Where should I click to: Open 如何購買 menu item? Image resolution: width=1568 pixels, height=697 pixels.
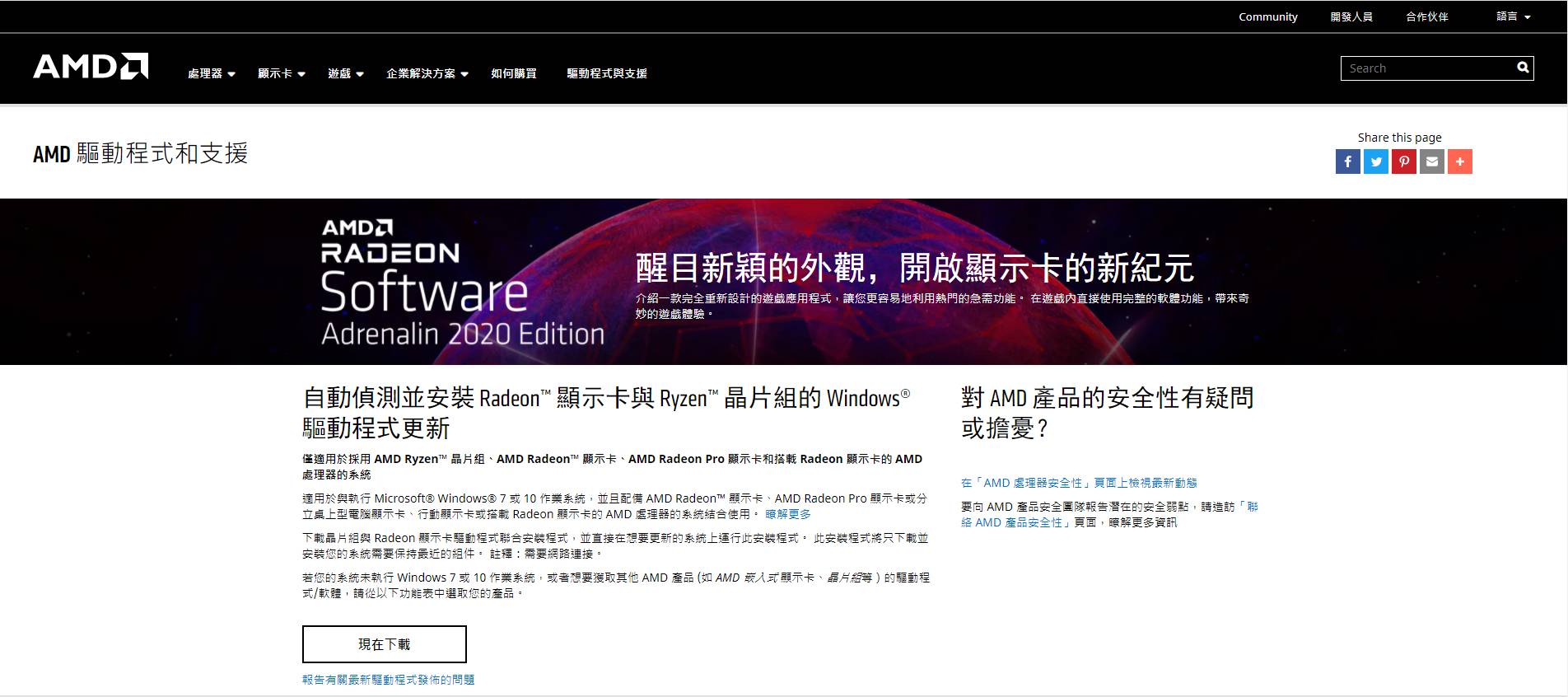[513, 73]
